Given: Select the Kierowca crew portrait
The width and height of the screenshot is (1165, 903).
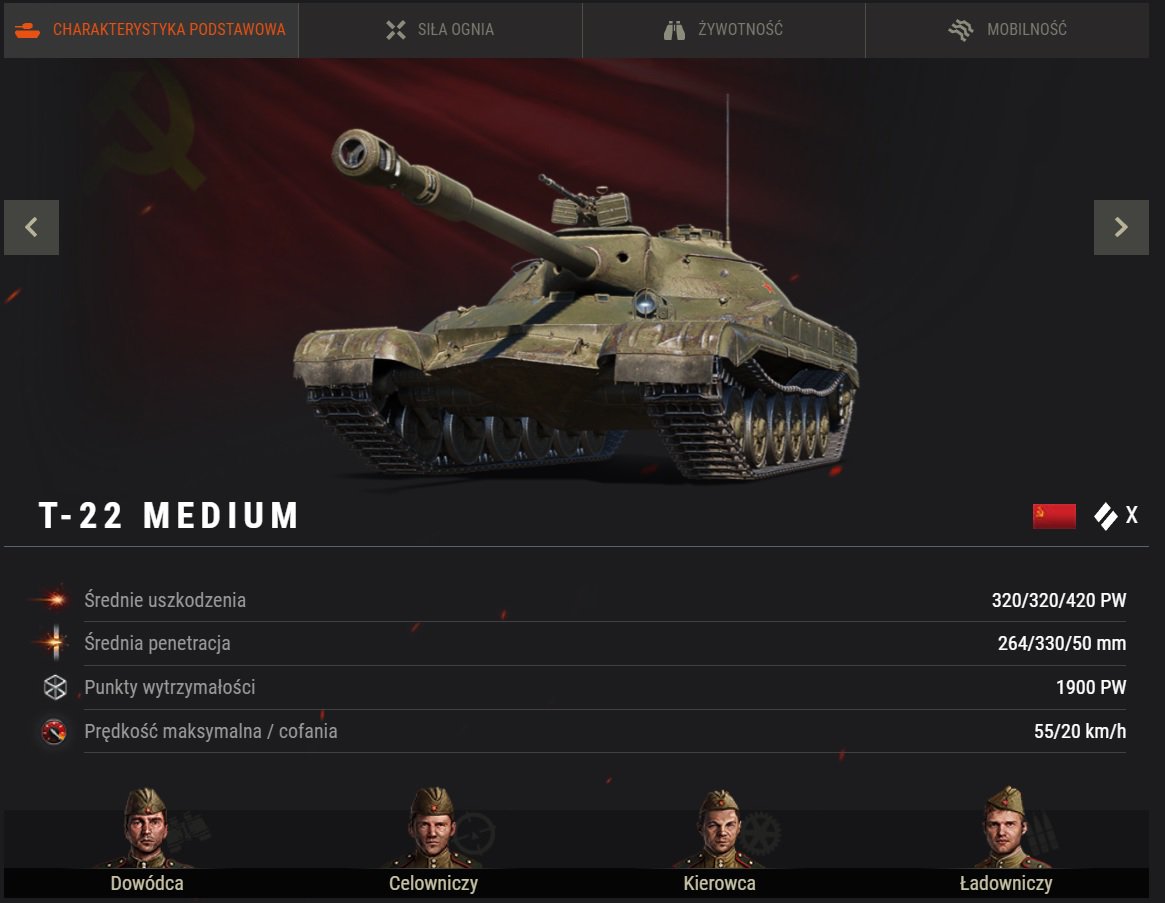Looking at the screenshot, I should coord(719,829).
